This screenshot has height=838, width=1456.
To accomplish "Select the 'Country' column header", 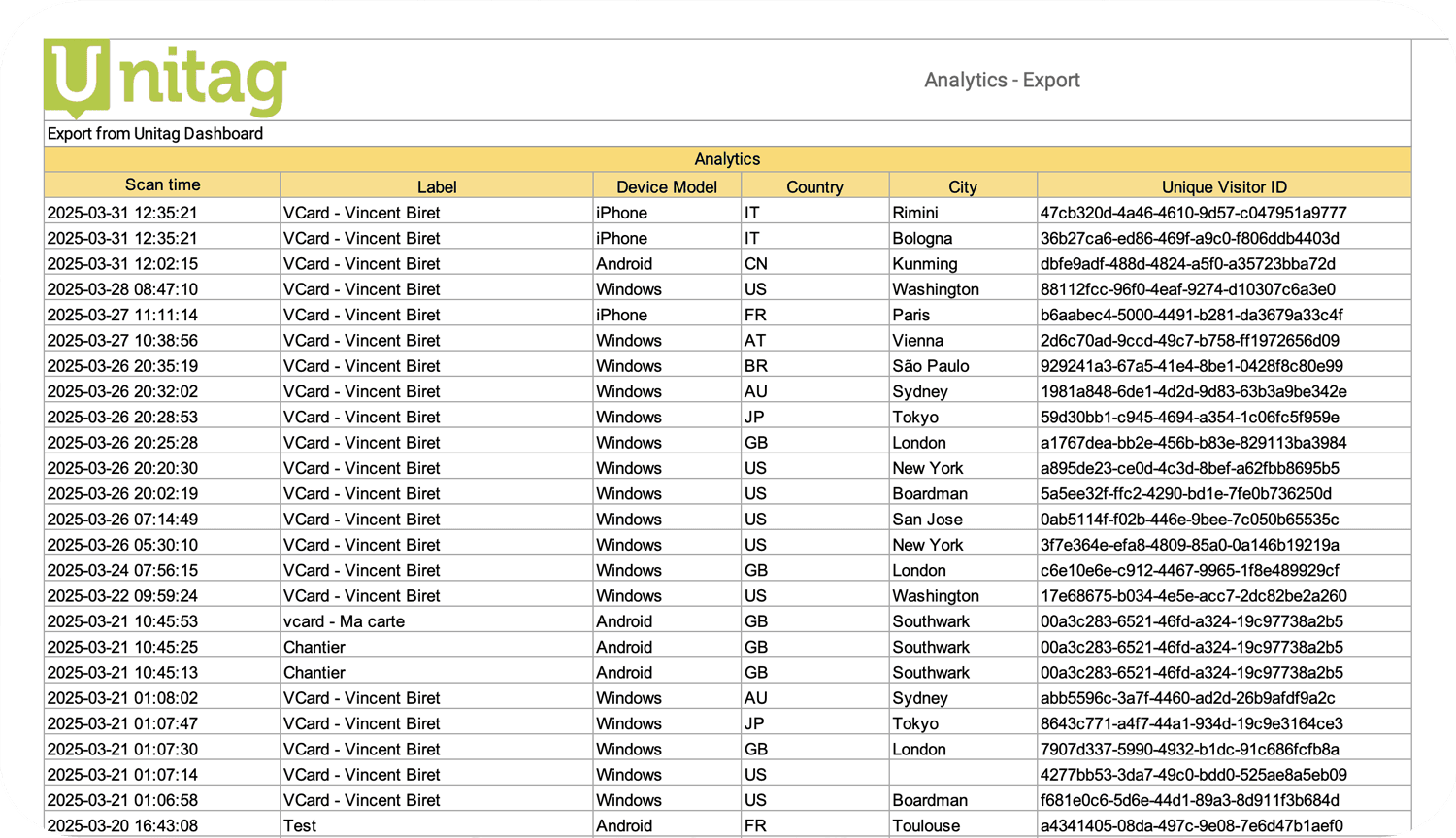I will [814, 186].
